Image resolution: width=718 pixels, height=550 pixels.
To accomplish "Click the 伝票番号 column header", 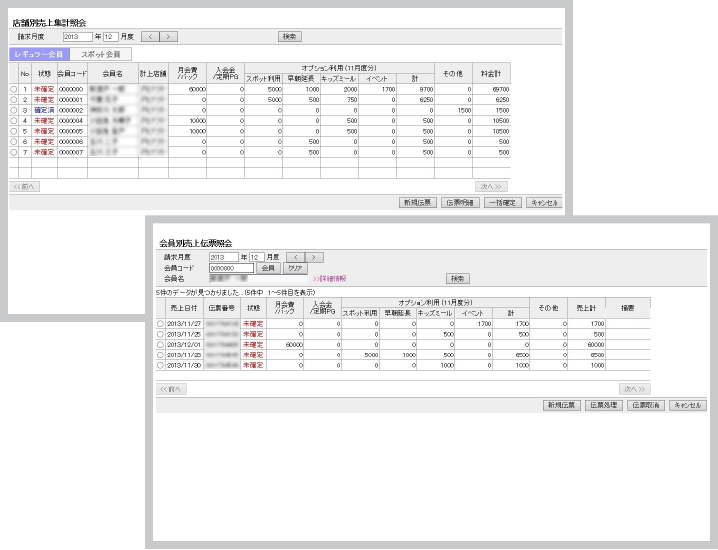I will point(222,308).
